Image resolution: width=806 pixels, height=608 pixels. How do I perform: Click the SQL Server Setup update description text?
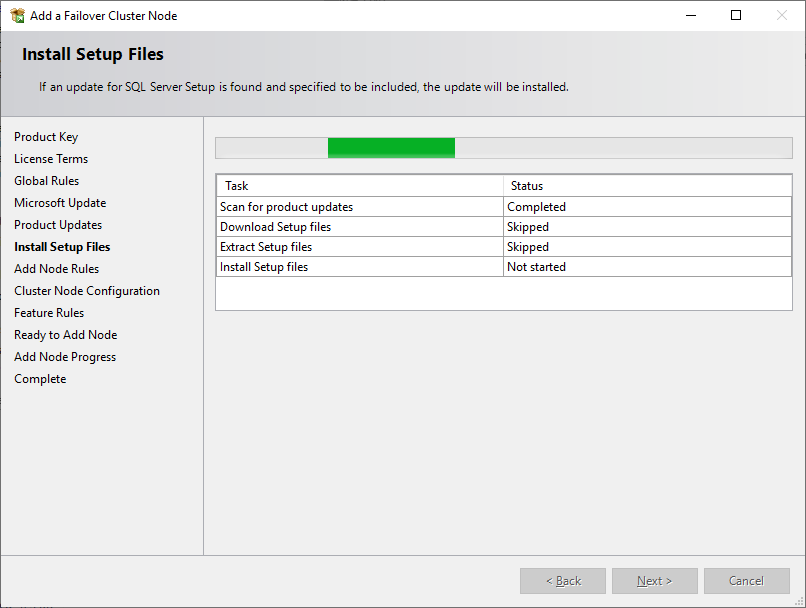[304, 87]
